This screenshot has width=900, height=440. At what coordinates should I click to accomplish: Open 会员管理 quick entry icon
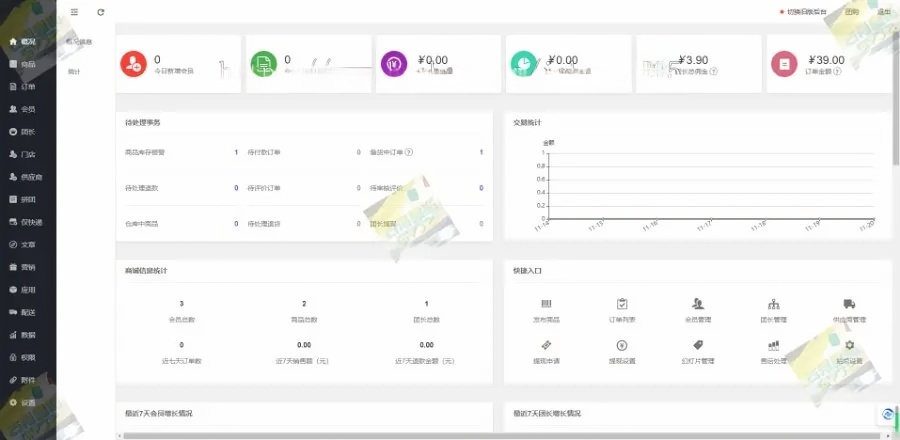tap(698, 304)
